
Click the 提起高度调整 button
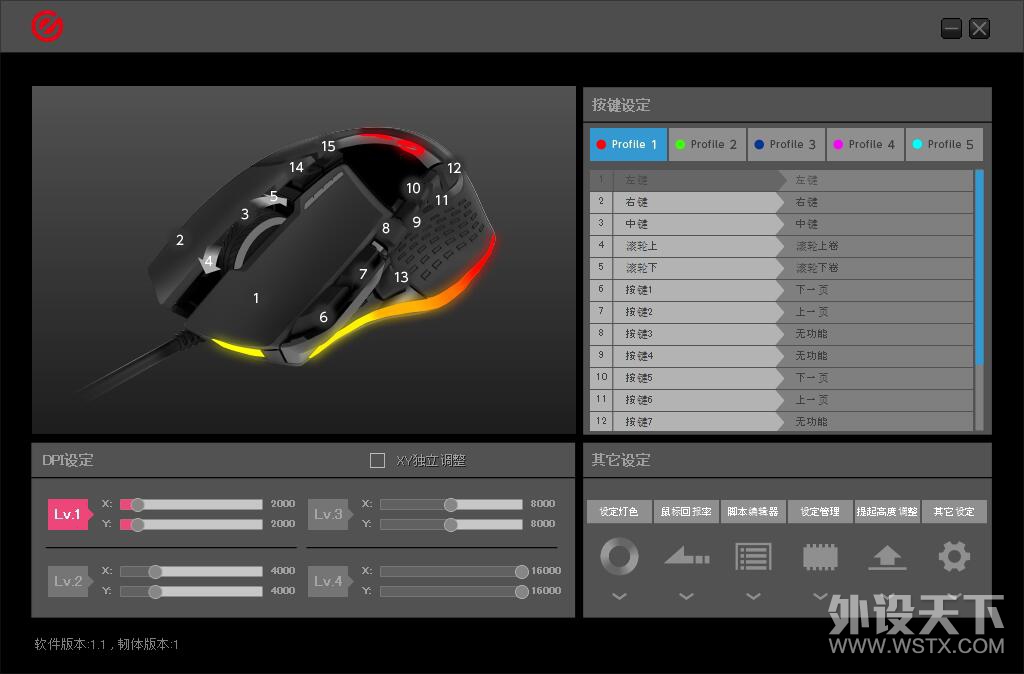point(887,511)
